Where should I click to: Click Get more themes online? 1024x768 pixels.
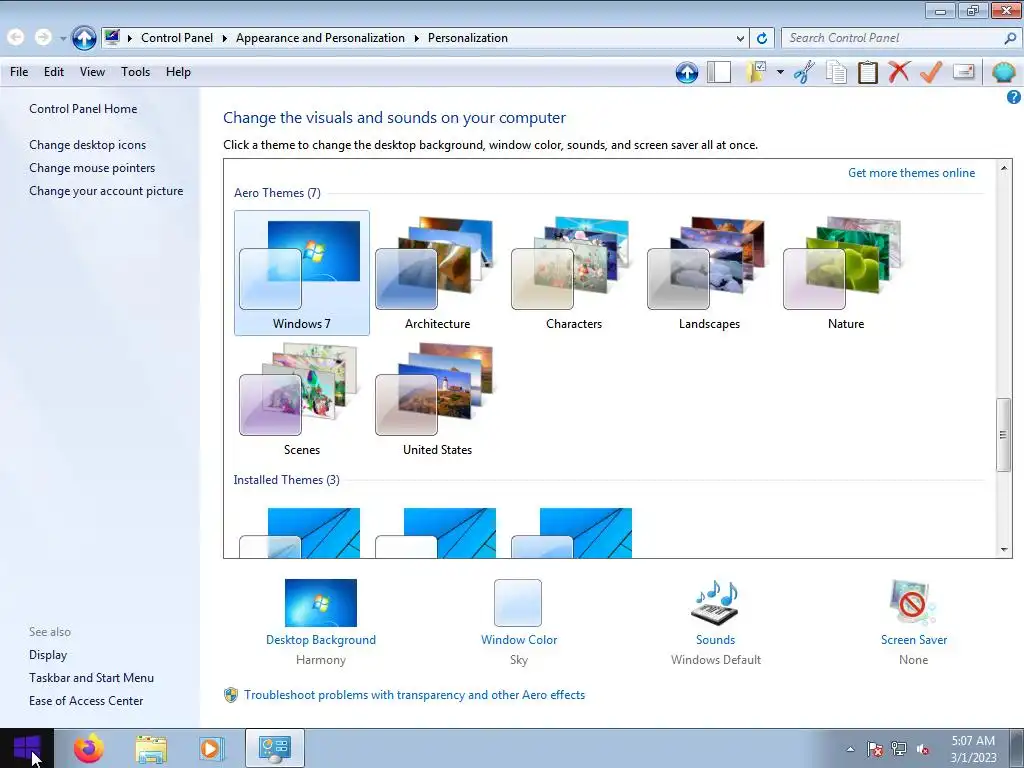click(x=911, y=173)
